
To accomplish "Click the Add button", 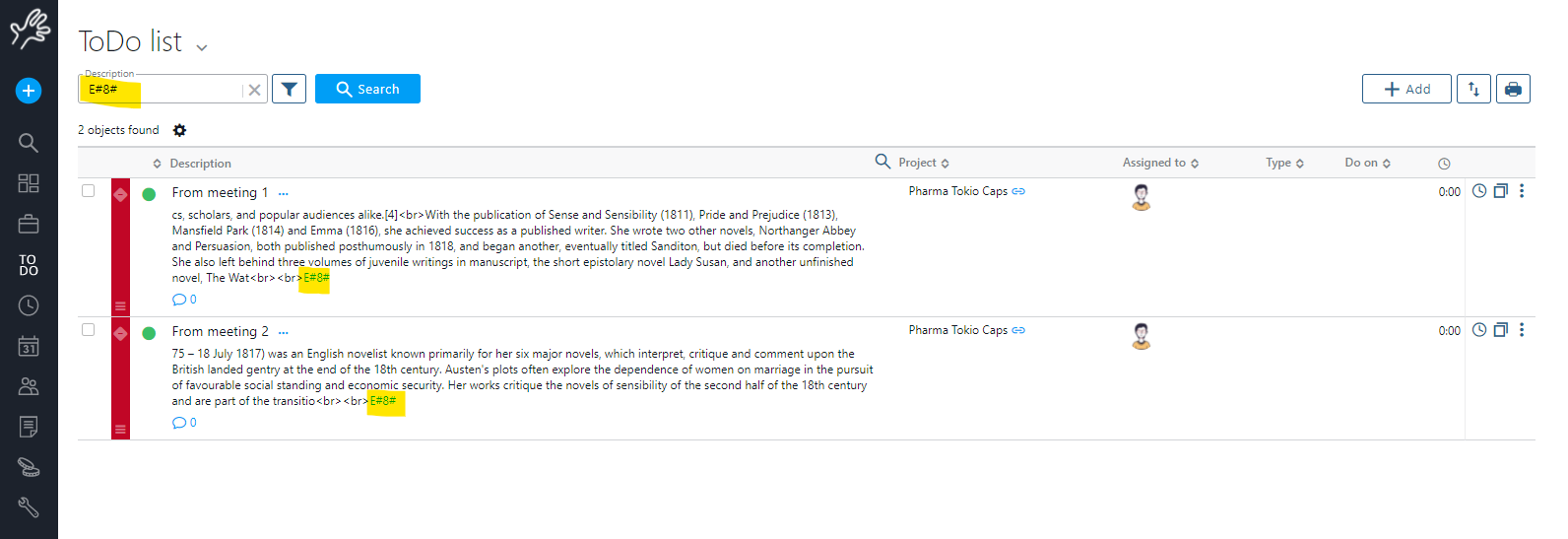I will 1406,89.
